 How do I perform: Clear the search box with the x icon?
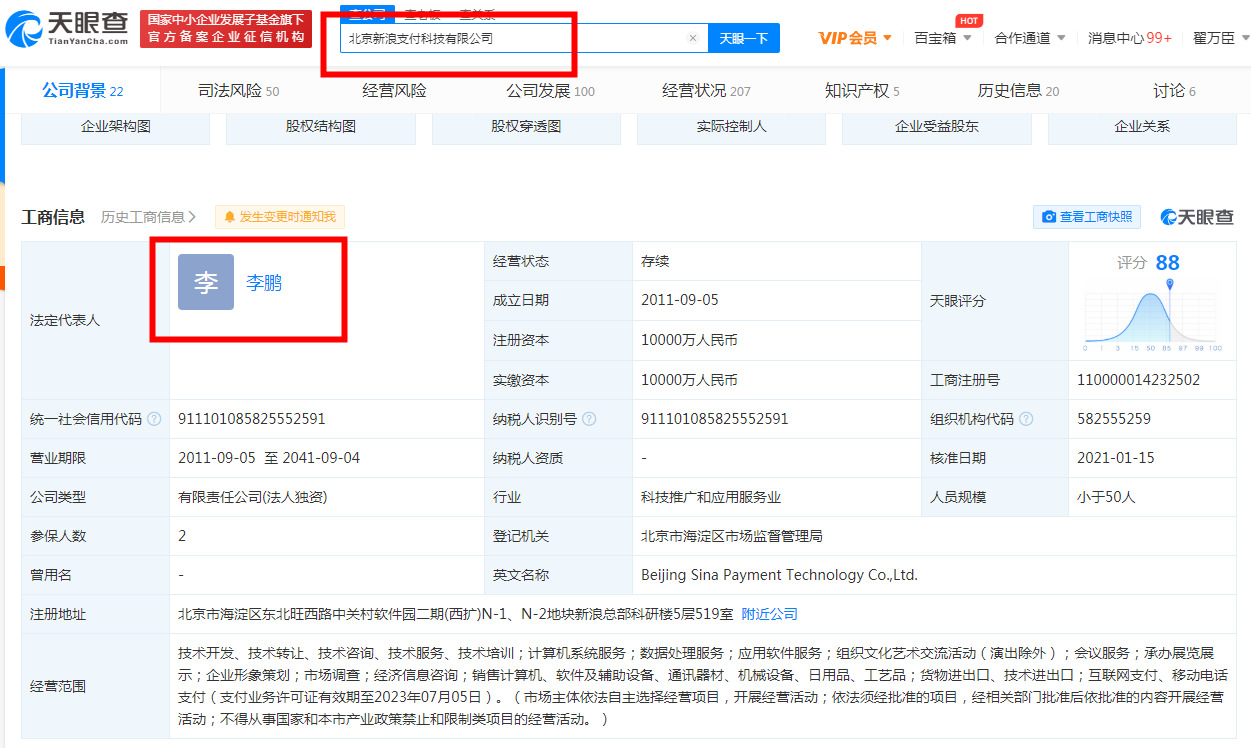coord(693,38)
